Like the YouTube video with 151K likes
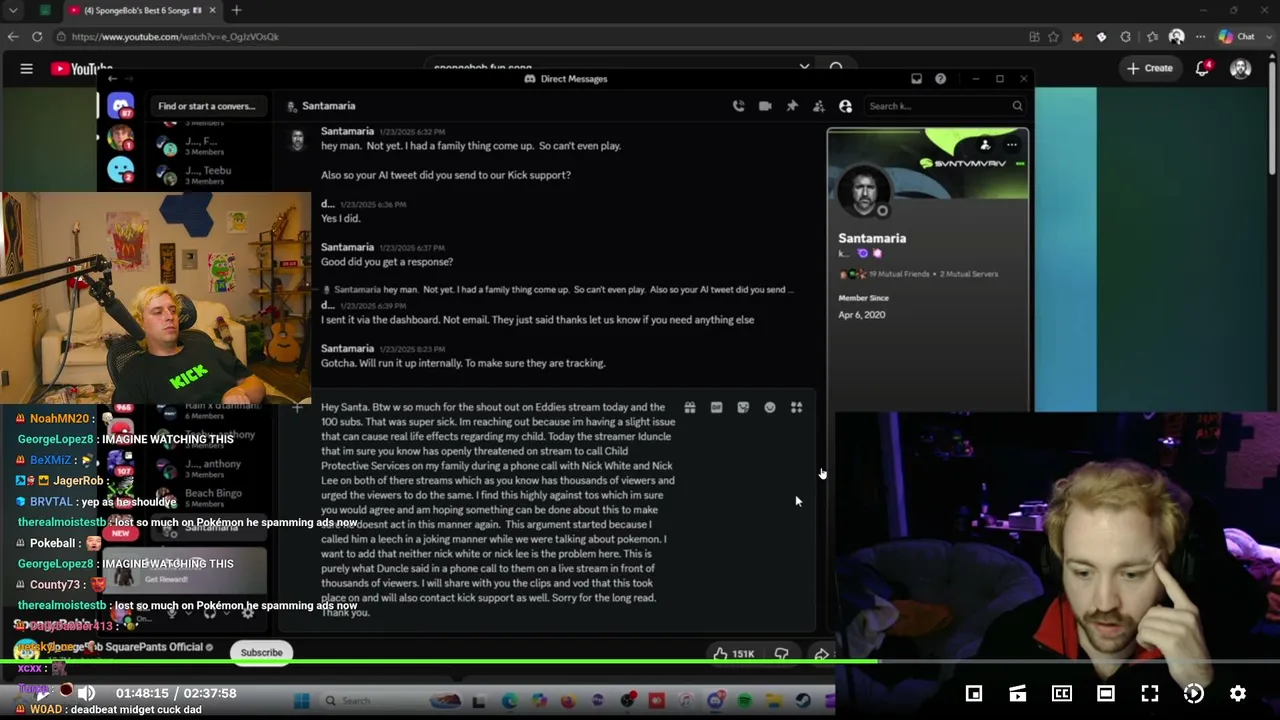The height and width of the screenshot is (720, 1280). click(733, 654)
